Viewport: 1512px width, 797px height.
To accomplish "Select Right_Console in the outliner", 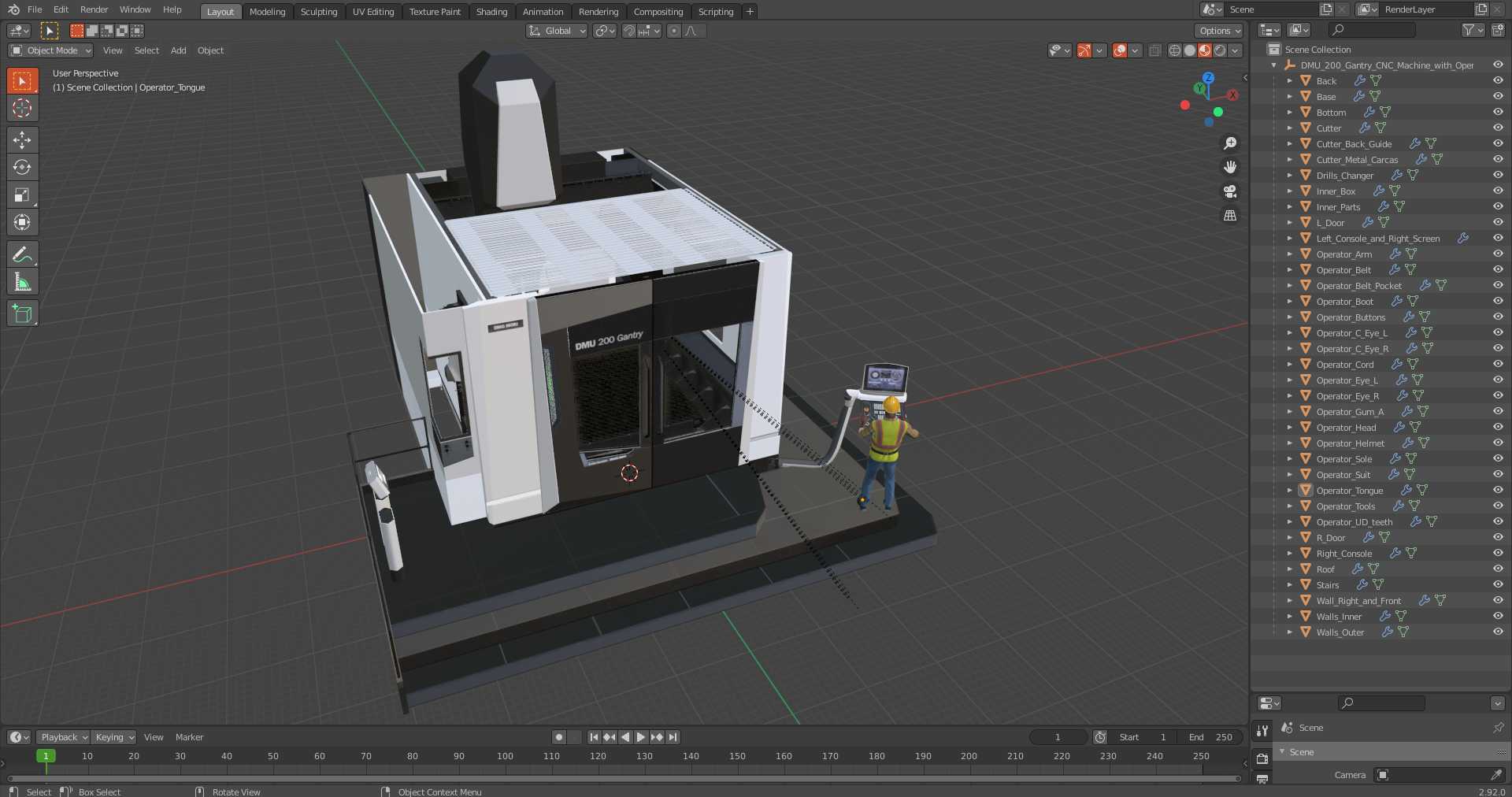I will pos(1343,554).
